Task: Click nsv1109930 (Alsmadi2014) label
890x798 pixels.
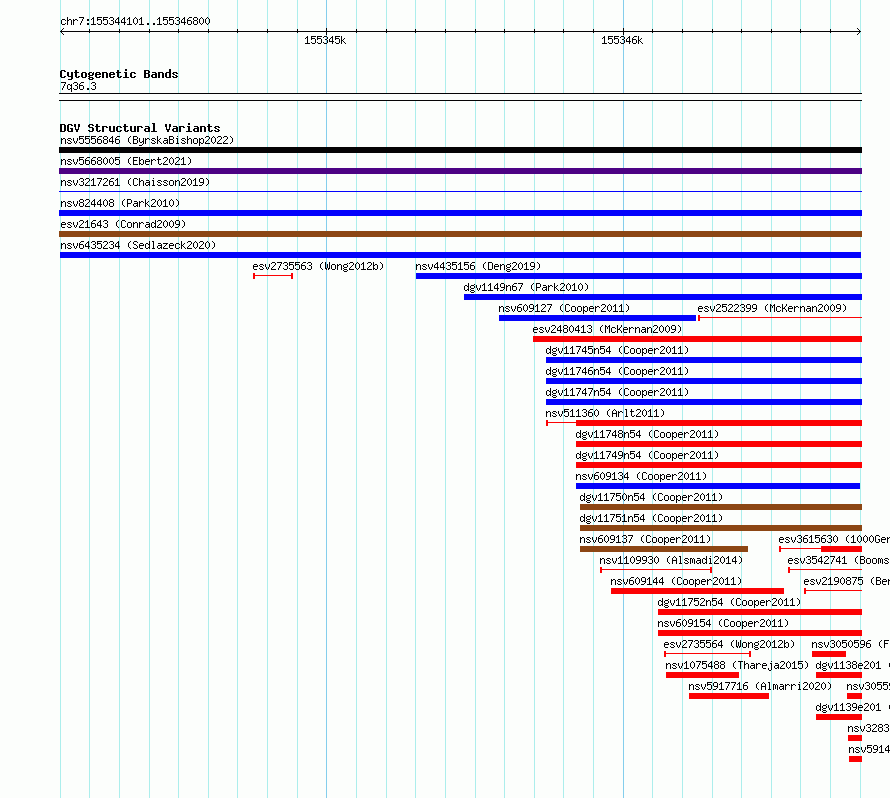Action: (671, 560)
